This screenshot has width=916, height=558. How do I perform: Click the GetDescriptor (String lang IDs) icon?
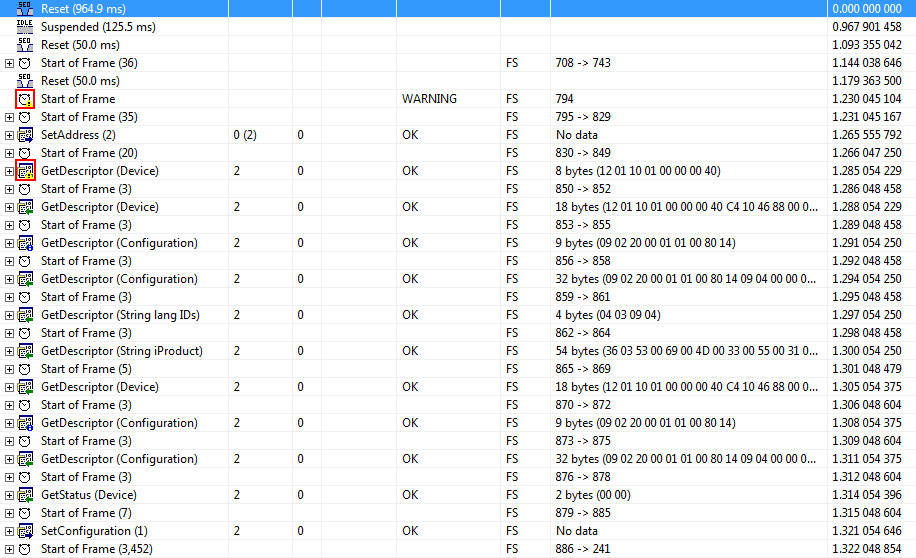[x=25, y=315]
